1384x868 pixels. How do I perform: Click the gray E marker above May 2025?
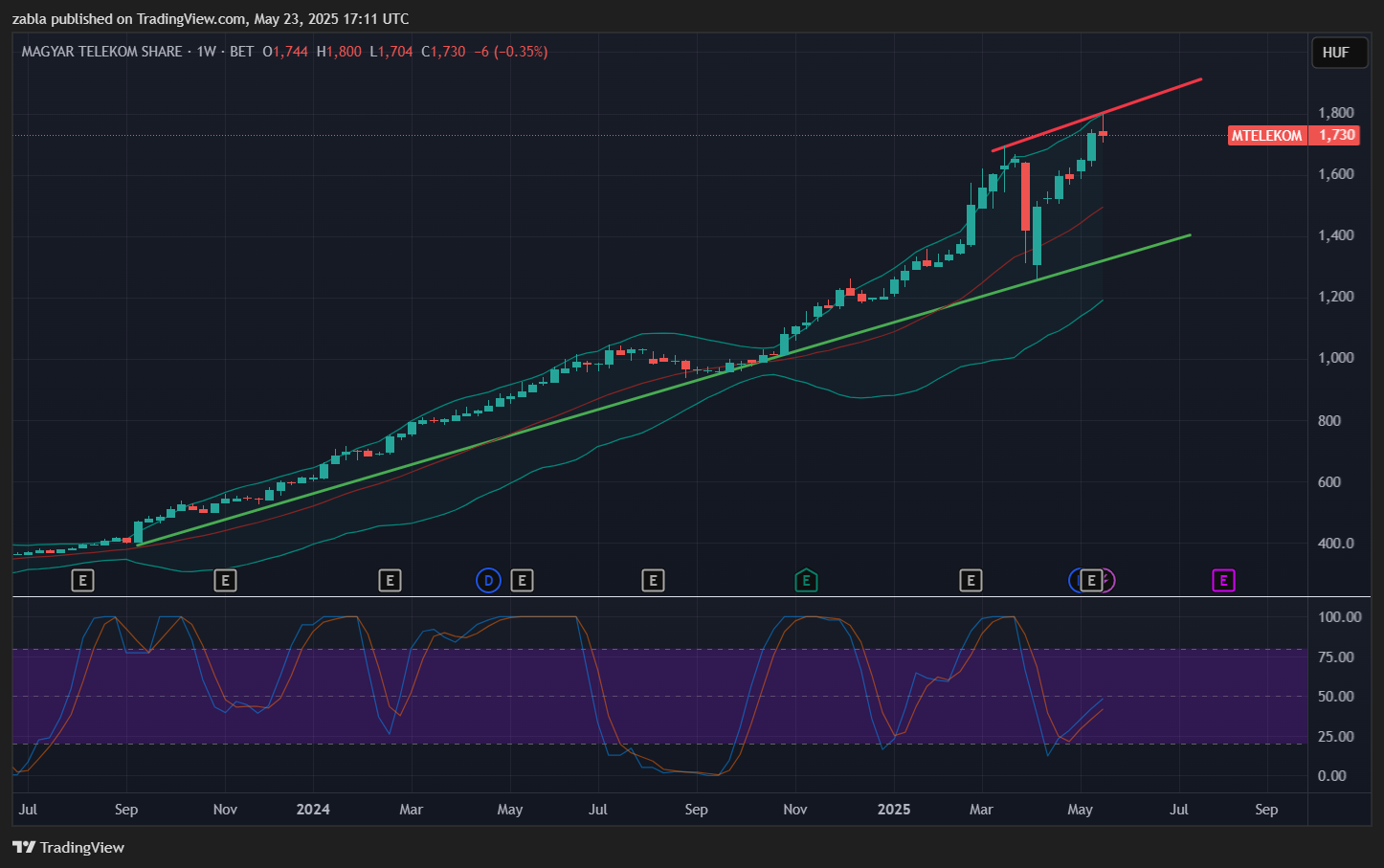(1091, 580)
